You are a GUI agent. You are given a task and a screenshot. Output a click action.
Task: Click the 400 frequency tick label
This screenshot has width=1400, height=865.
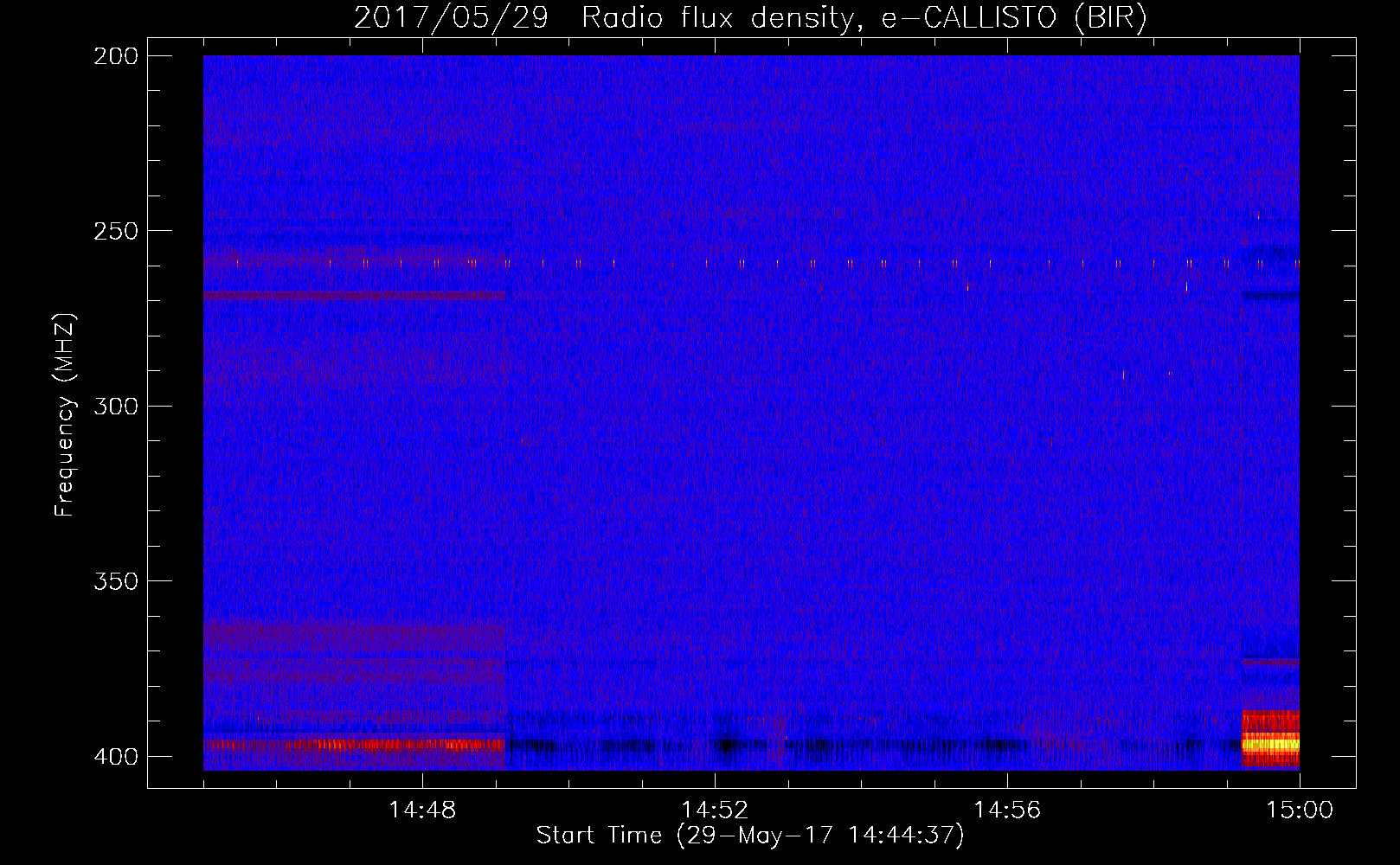tap(115, 757)
